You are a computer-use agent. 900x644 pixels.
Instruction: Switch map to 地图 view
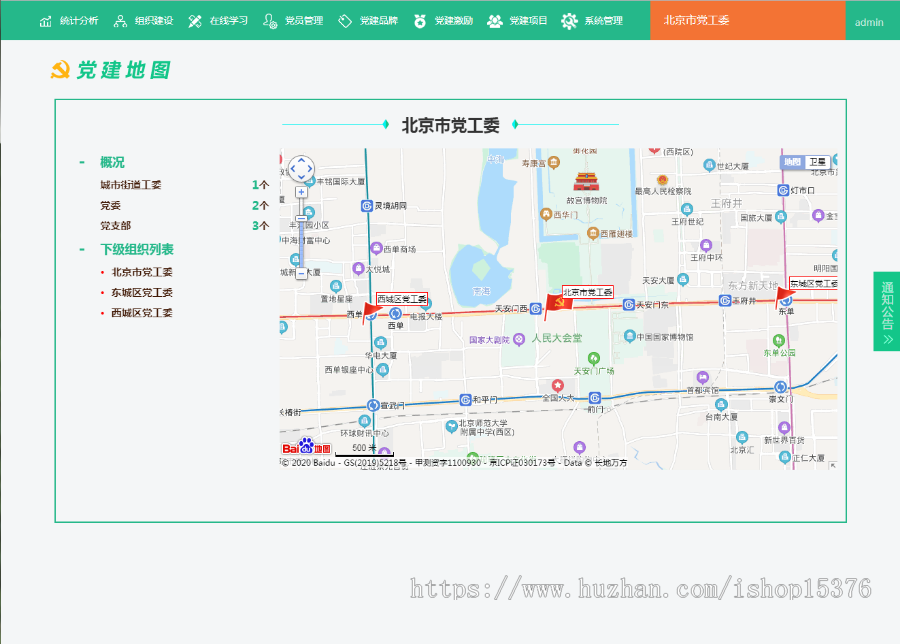(793, 162)
